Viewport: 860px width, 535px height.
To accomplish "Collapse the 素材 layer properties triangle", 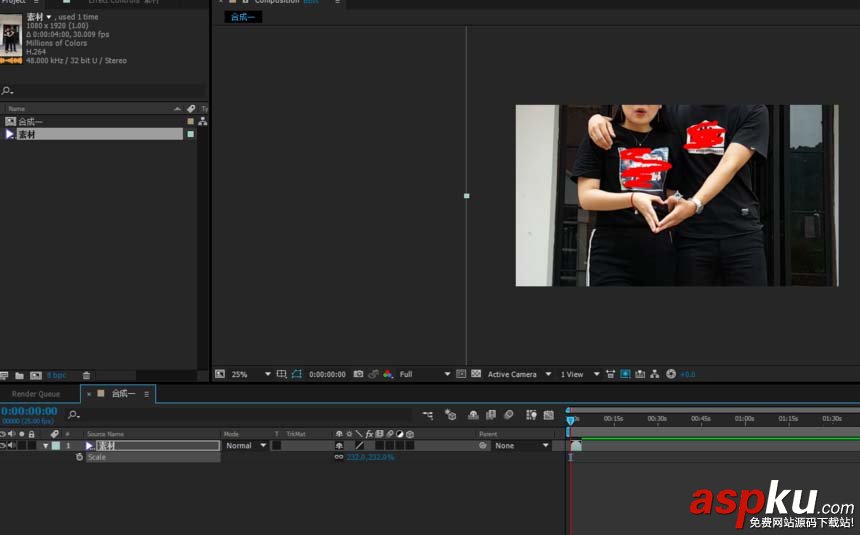I will (46, 446).
